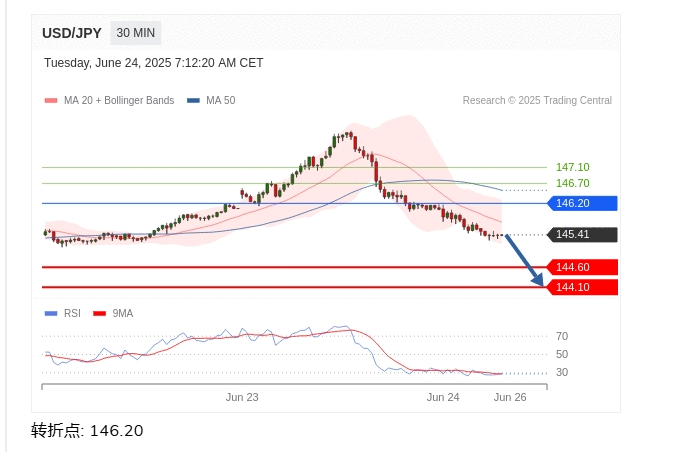
Task: Click the MA 50 legend label
Action: 221,101
